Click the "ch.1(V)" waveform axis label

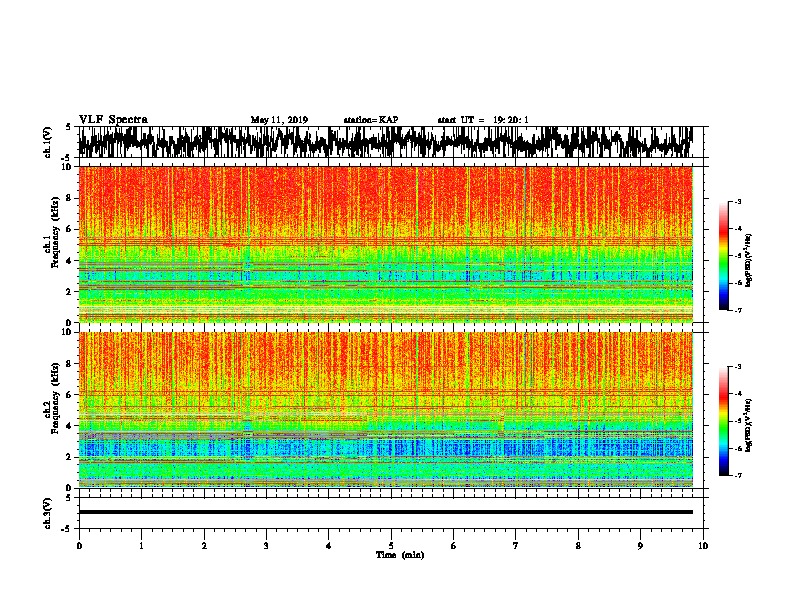(x=47, y=142)
